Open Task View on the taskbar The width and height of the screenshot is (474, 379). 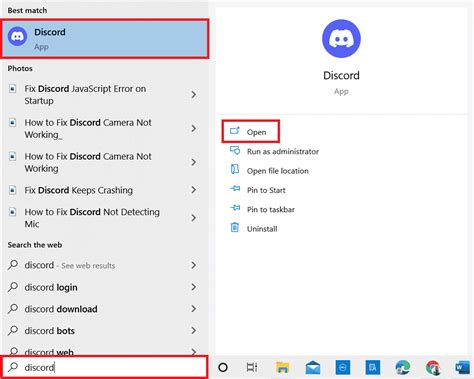click(252, 367)
